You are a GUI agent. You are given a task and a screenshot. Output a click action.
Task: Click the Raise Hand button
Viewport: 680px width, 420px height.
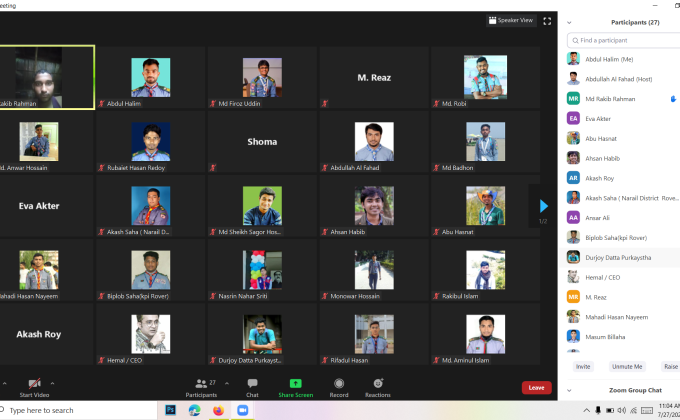coord(670,367)
